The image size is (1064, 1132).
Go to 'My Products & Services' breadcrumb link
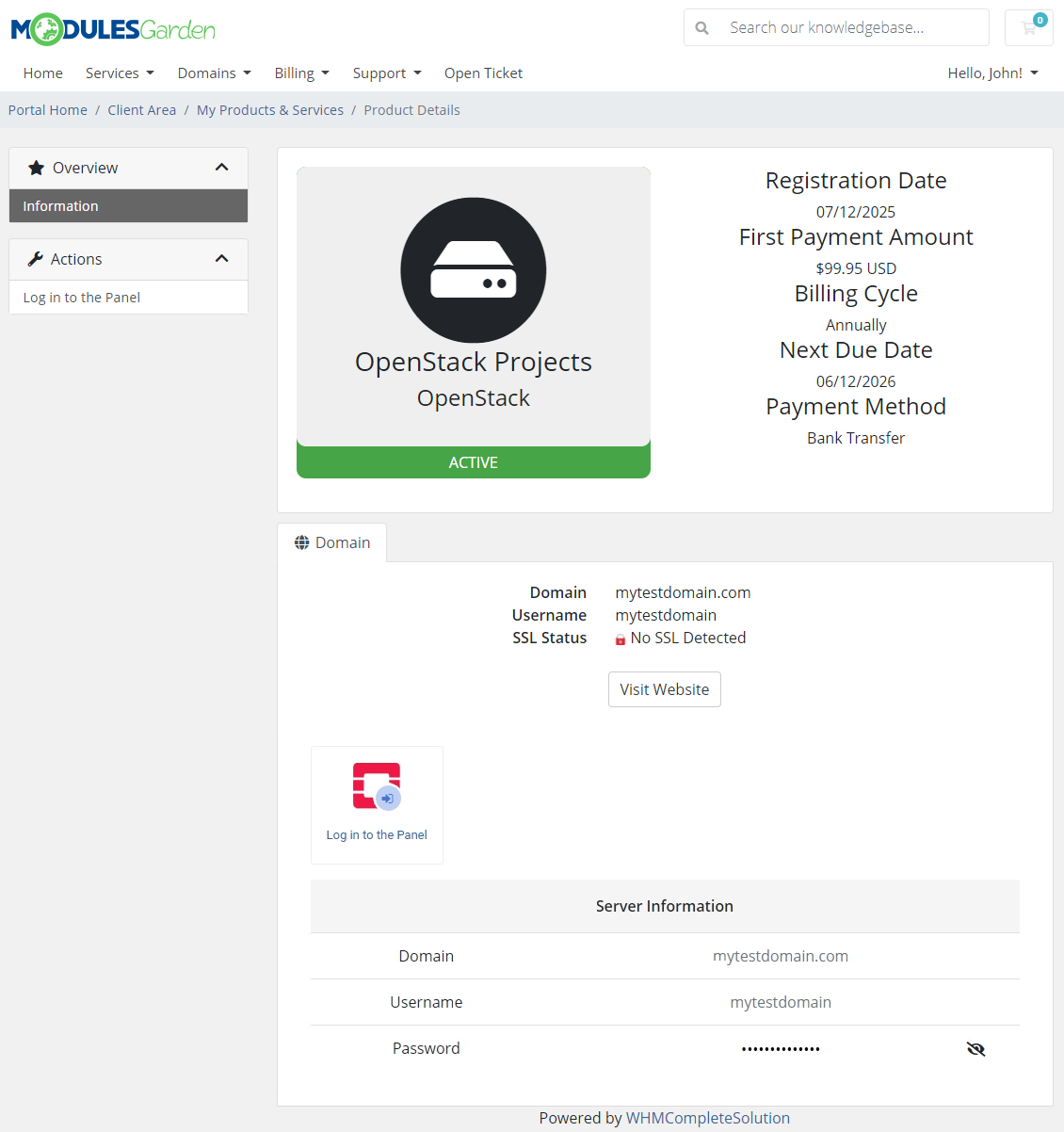(270, 109)
